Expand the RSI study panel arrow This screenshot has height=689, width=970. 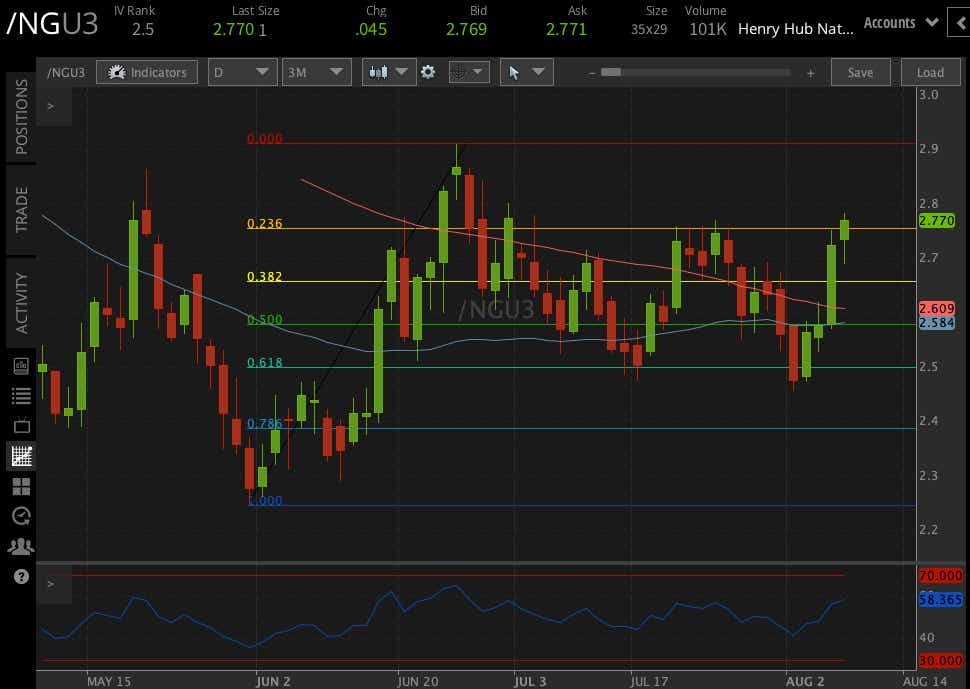[51, 584]
